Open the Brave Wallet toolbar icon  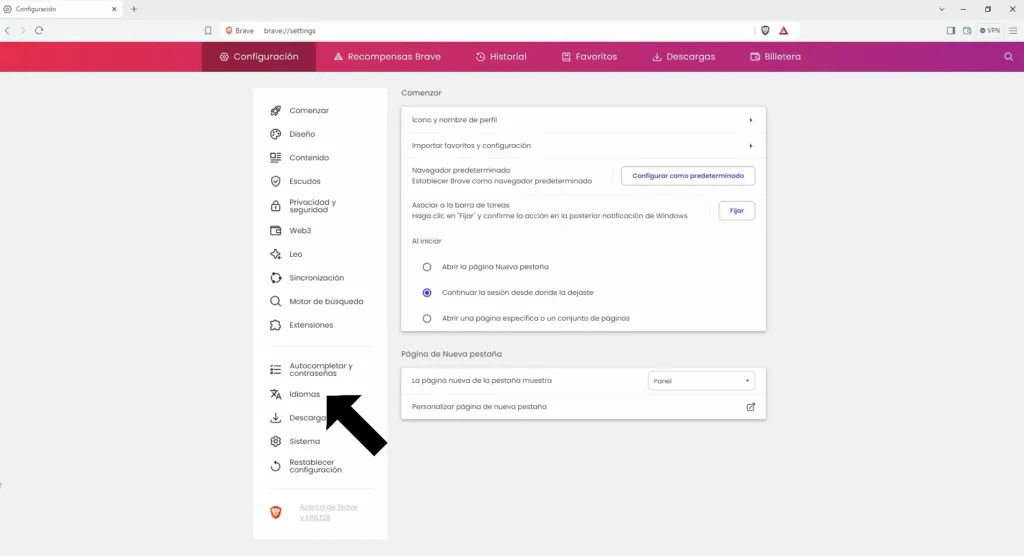967,31
